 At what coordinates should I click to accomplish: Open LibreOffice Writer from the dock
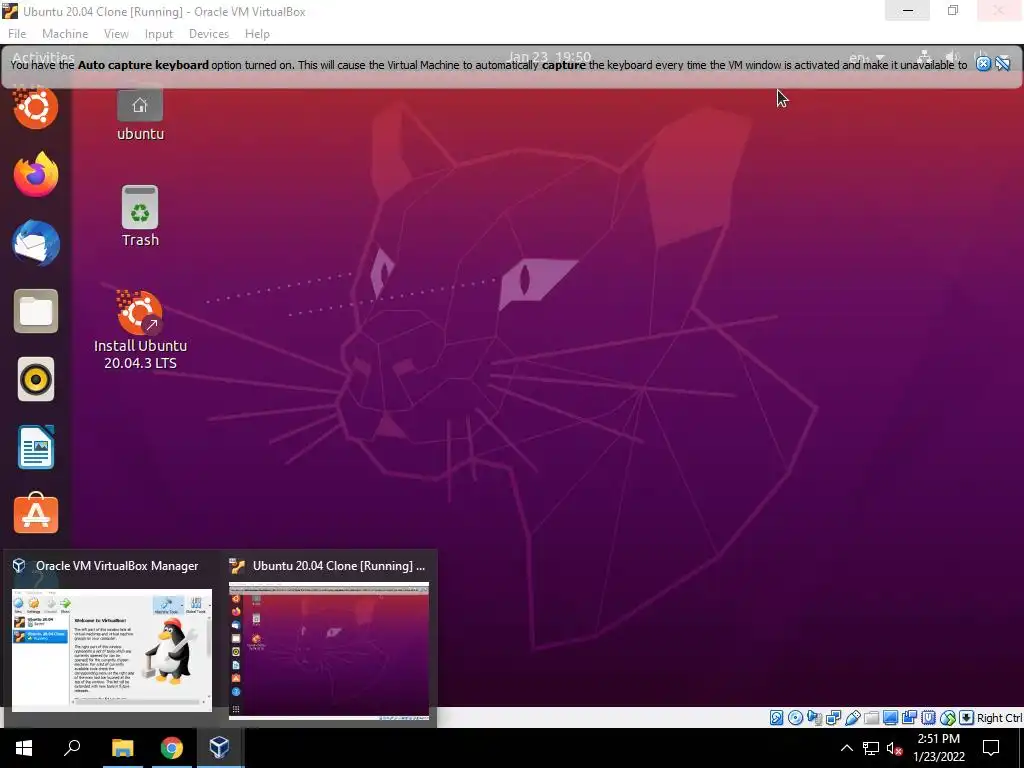tap(36, 447)
